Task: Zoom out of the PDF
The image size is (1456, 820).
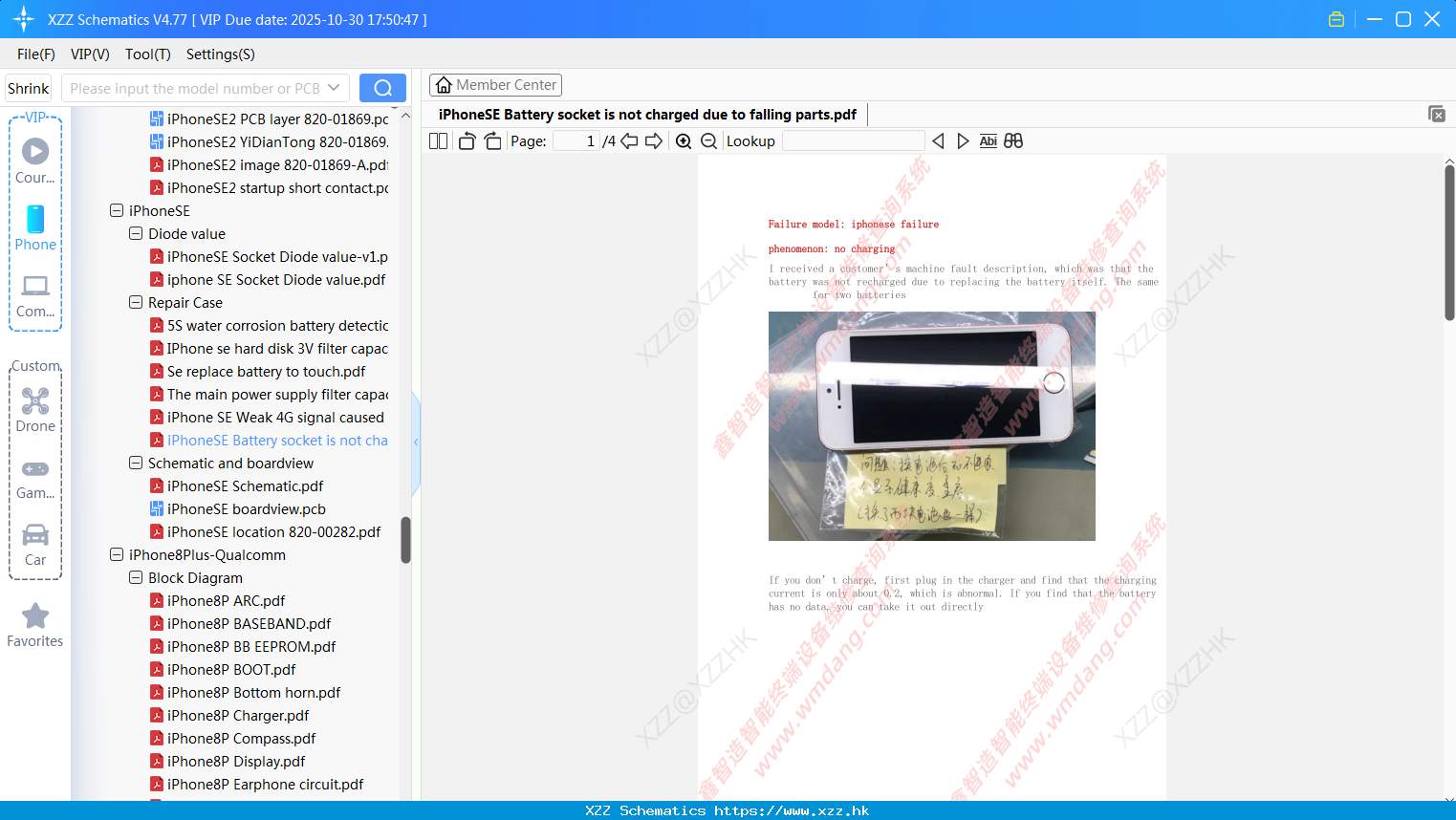Action: point(709,141)
